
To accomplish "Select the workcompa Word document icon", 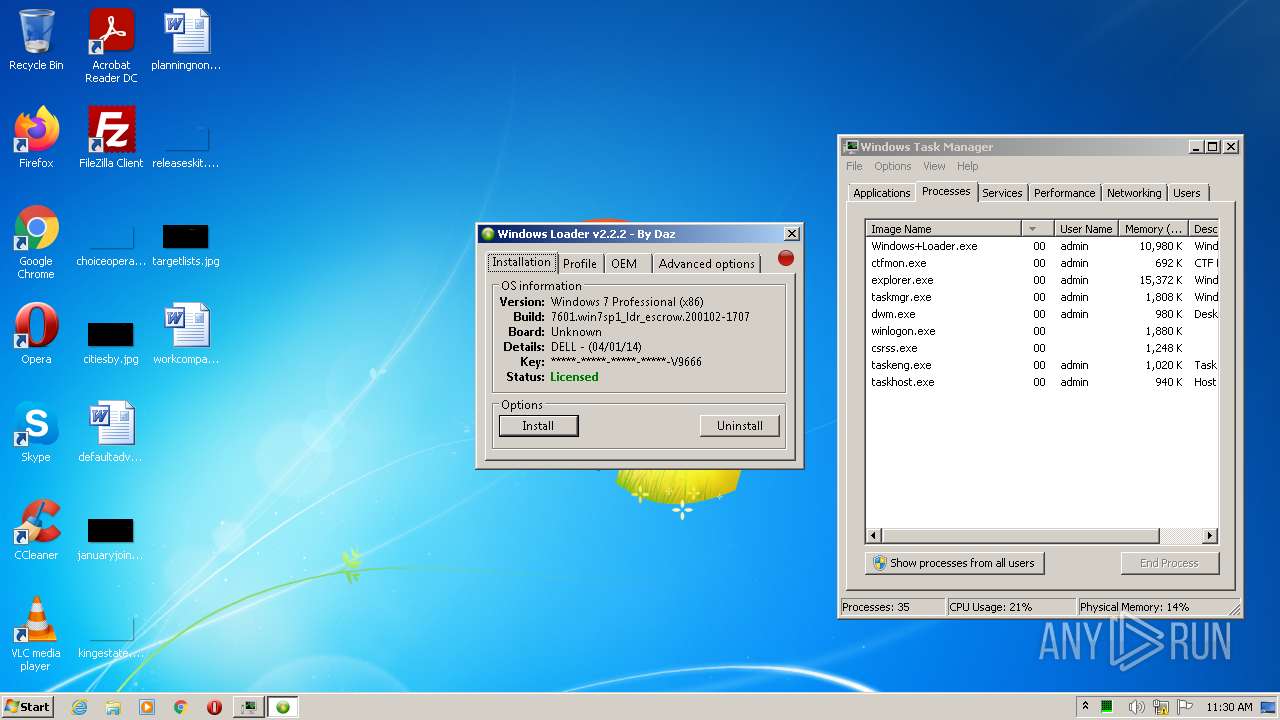I will coord(186,334).
